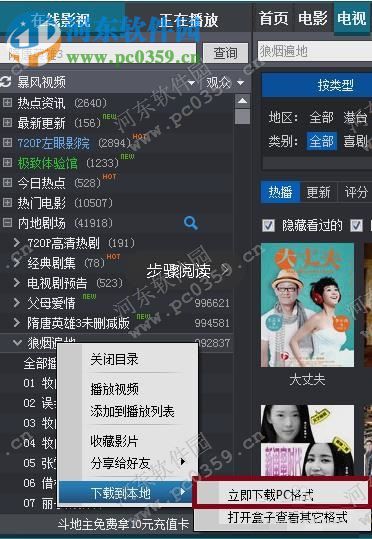Select 打开盒子查看其它格式 submenu item

[283, 519]
